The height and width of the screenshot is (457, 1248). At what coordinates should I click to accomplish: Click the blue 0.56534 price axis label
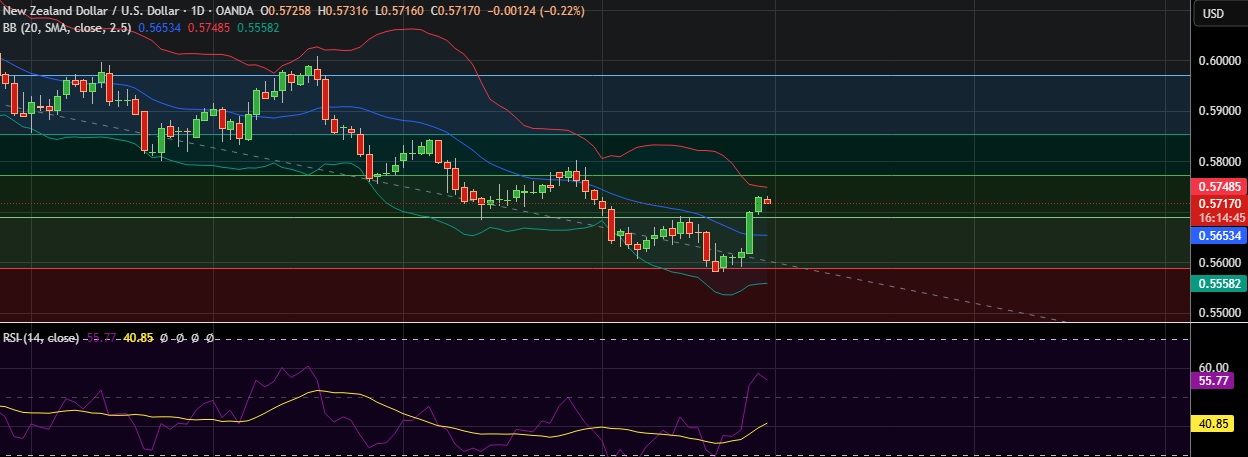(x=1219, y=236)
